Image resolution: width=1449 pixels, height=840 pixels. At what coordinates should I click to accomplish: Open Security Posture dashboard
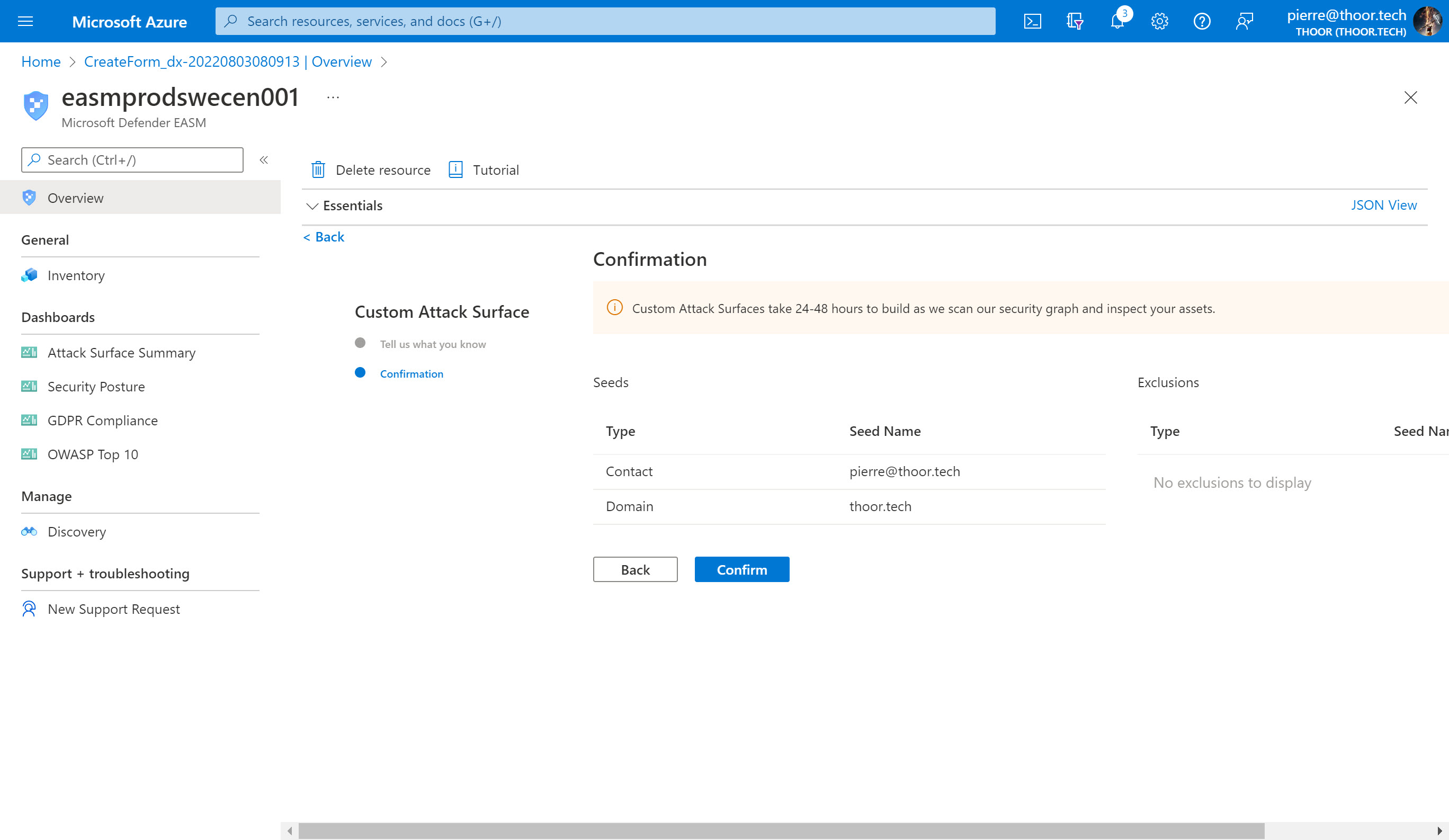(96, 386)
